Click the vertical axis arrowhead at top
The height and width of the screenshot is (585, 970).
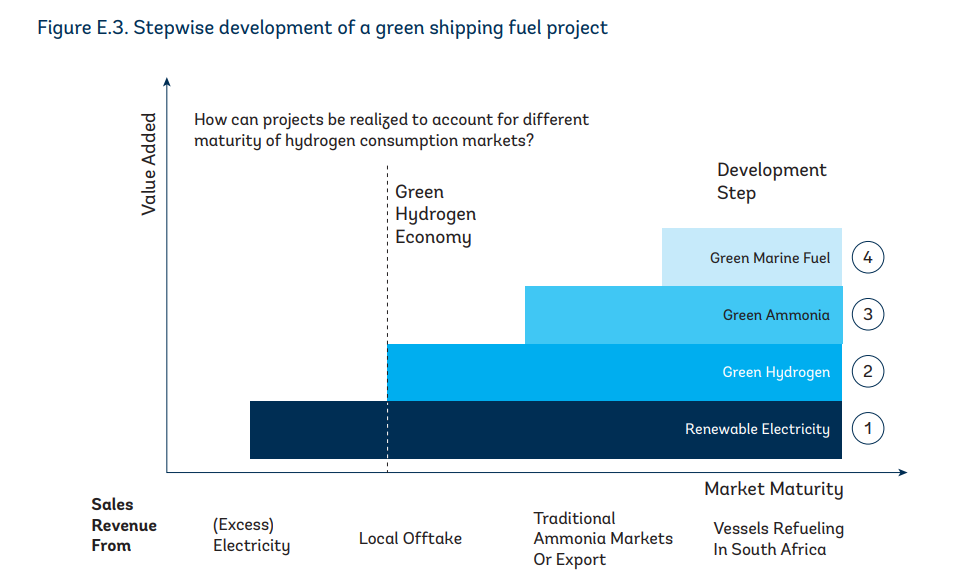tap(167, 82)
